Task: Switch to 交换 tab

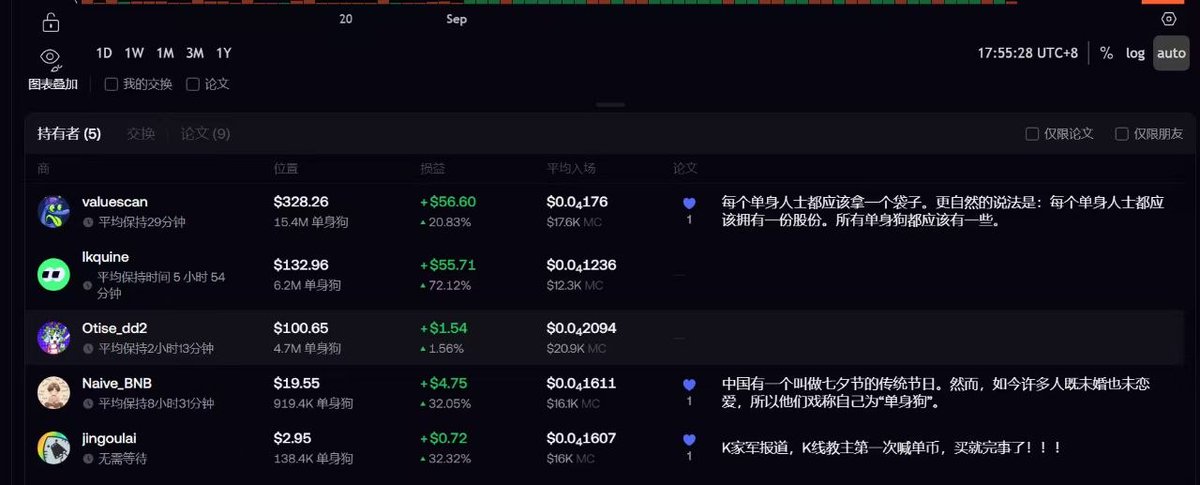Action: tap(141, 133)
